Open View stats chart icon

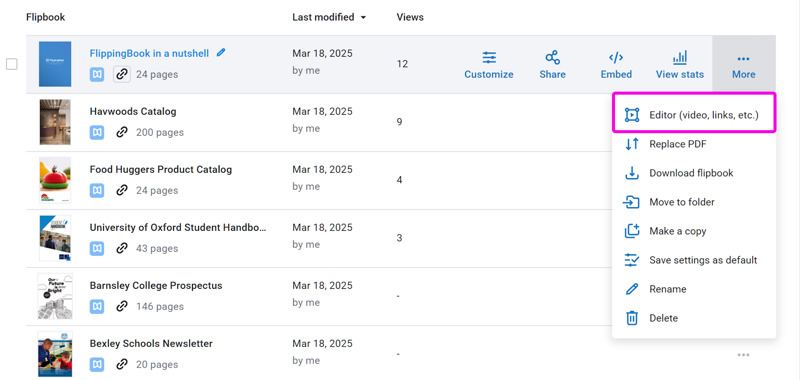click(680, 58)
